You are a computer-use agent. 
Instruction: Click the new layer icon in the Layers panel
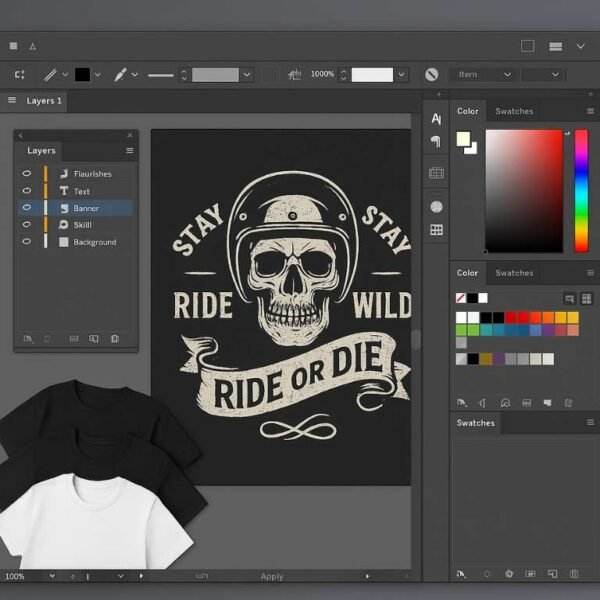(x=94, y=339)
